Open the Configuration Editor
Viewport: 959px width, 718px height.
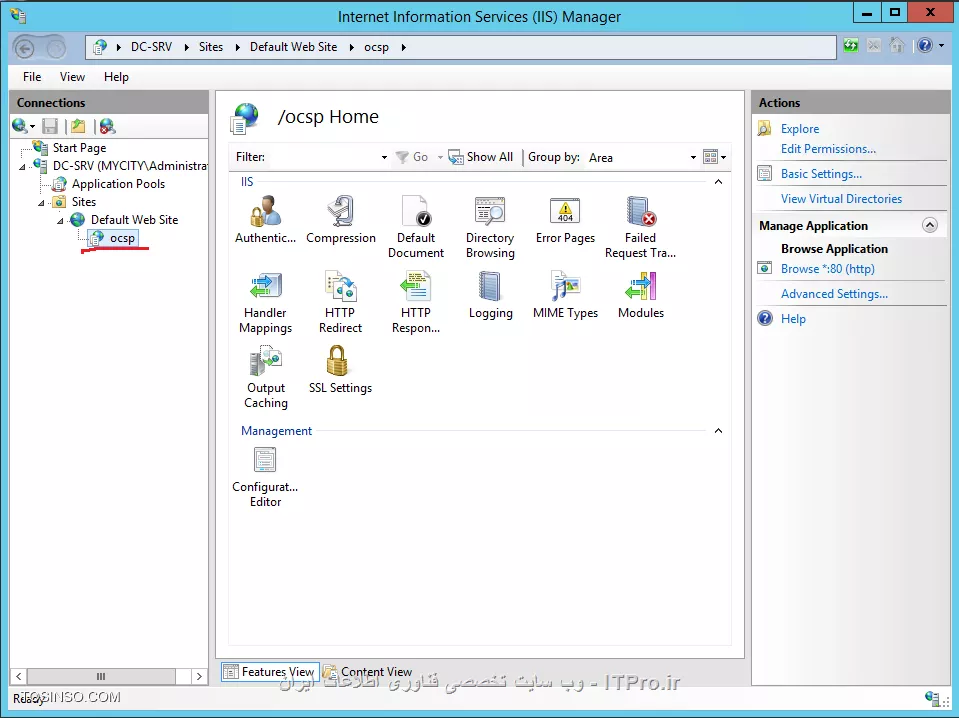click(x=265, y=476)
